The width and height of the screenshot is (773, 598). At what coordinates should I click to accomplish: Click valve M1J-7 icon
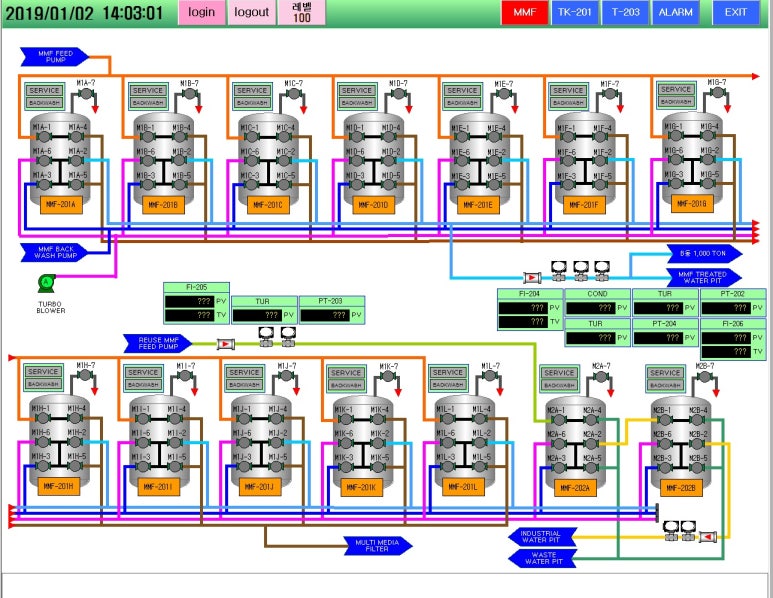point(286,376)
